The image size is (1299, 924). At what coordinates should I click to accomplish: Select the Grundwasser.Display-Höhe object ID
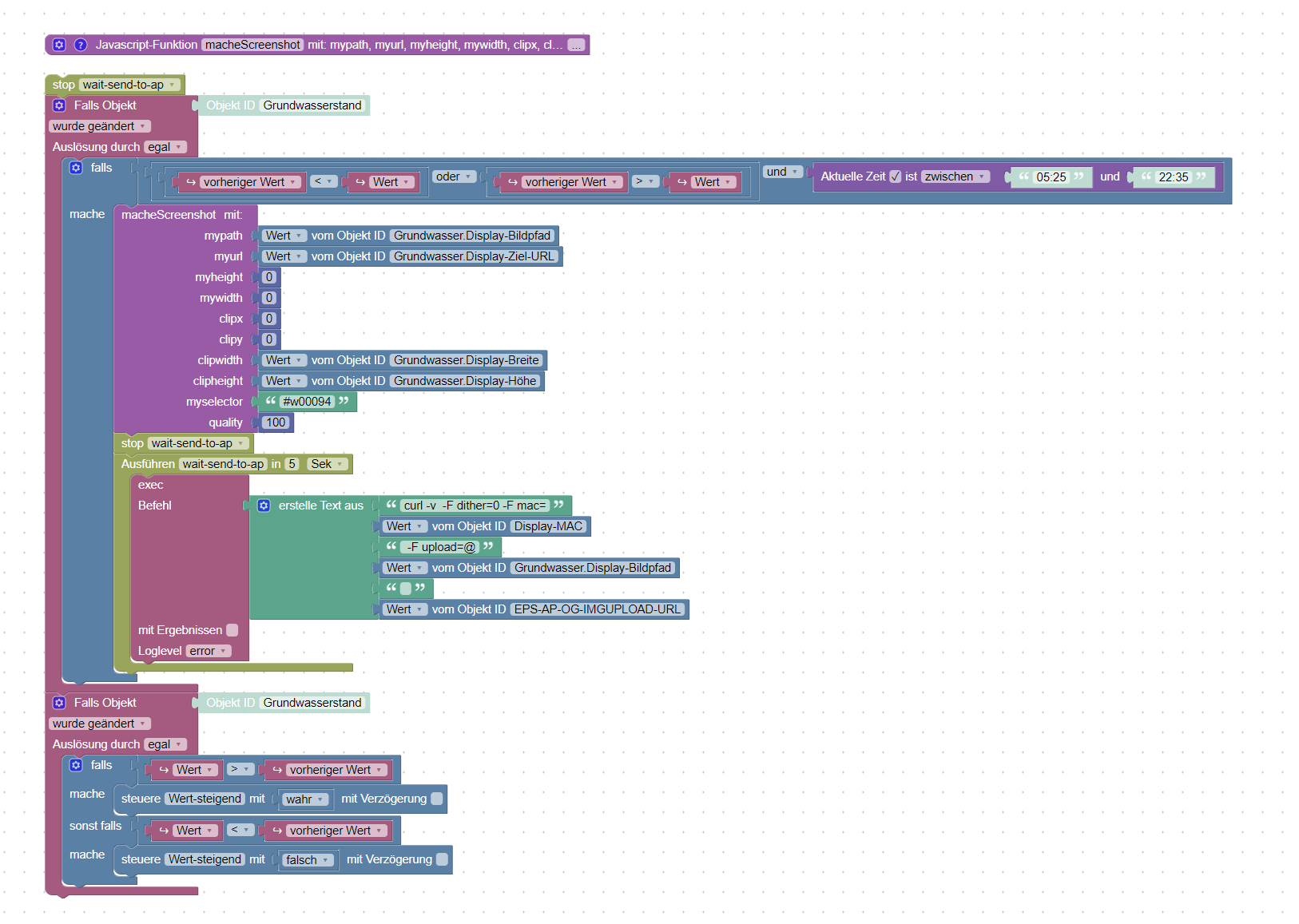coord(465,381)
